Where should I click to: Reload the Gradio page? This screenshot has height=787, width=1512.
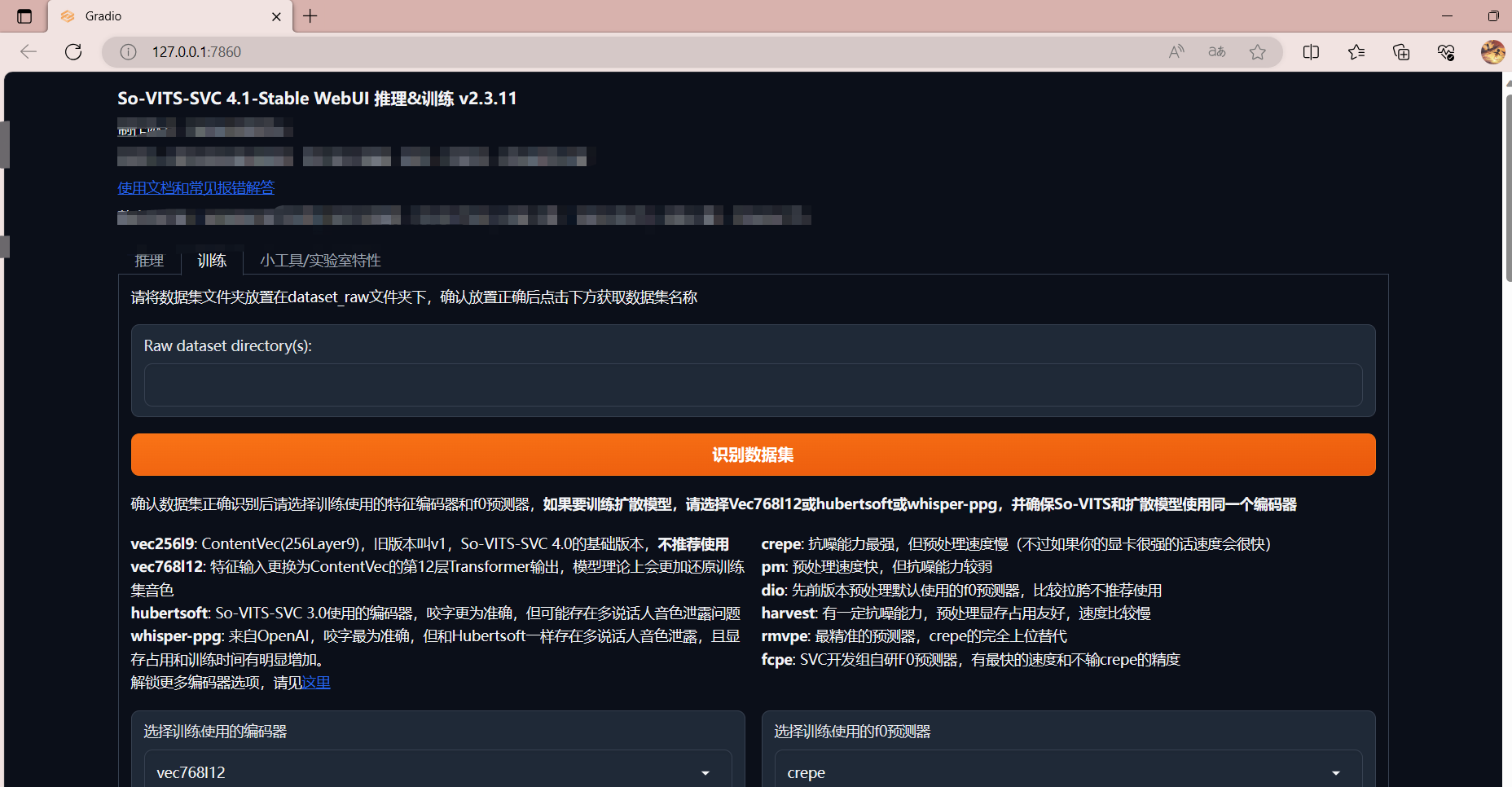73,52
